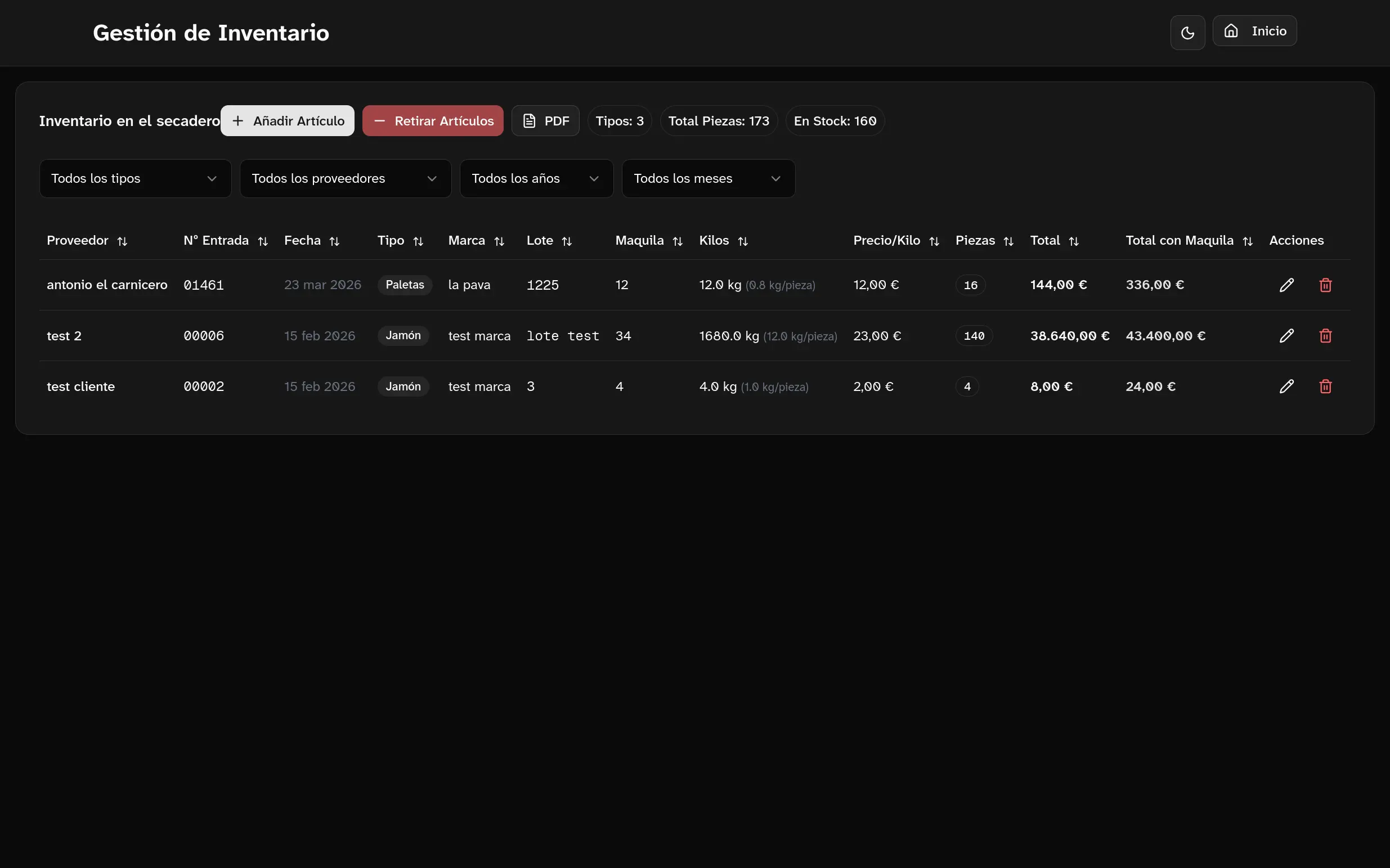Image resolution: width=1390 pixels, height=868 pixels.
Task: Expand the Todos los meses dropdown
Action: click(x=708, y=178)
